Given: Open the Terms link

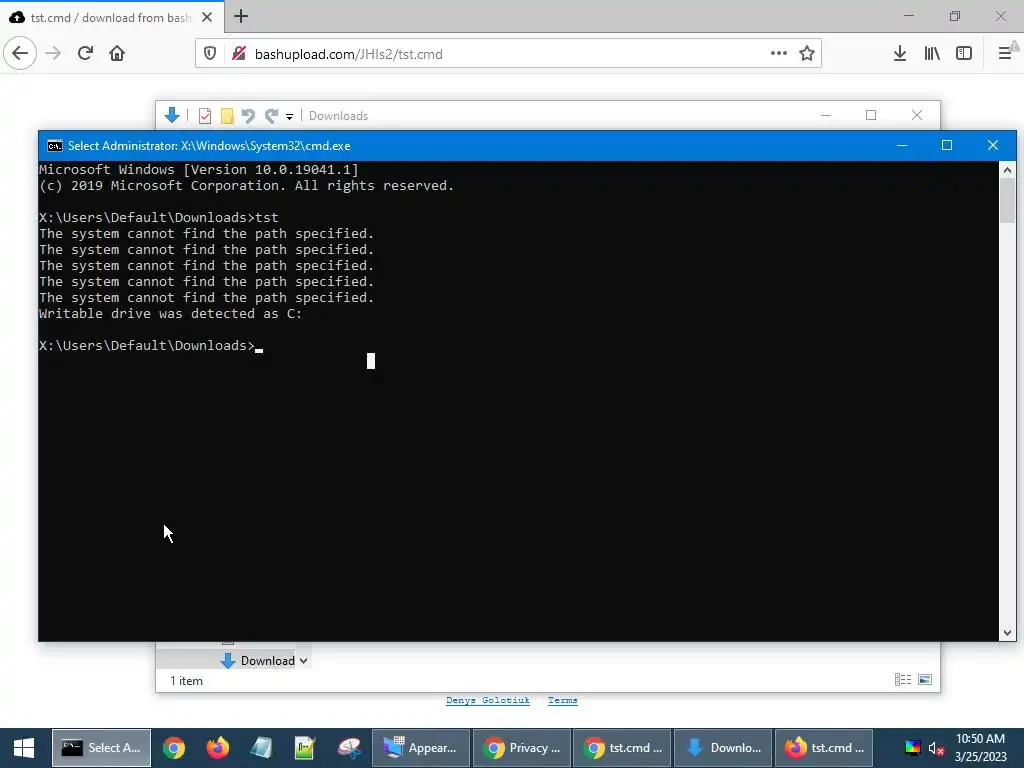Looking at the screenshot, I should pyautogui.click(x=562, y=700).
